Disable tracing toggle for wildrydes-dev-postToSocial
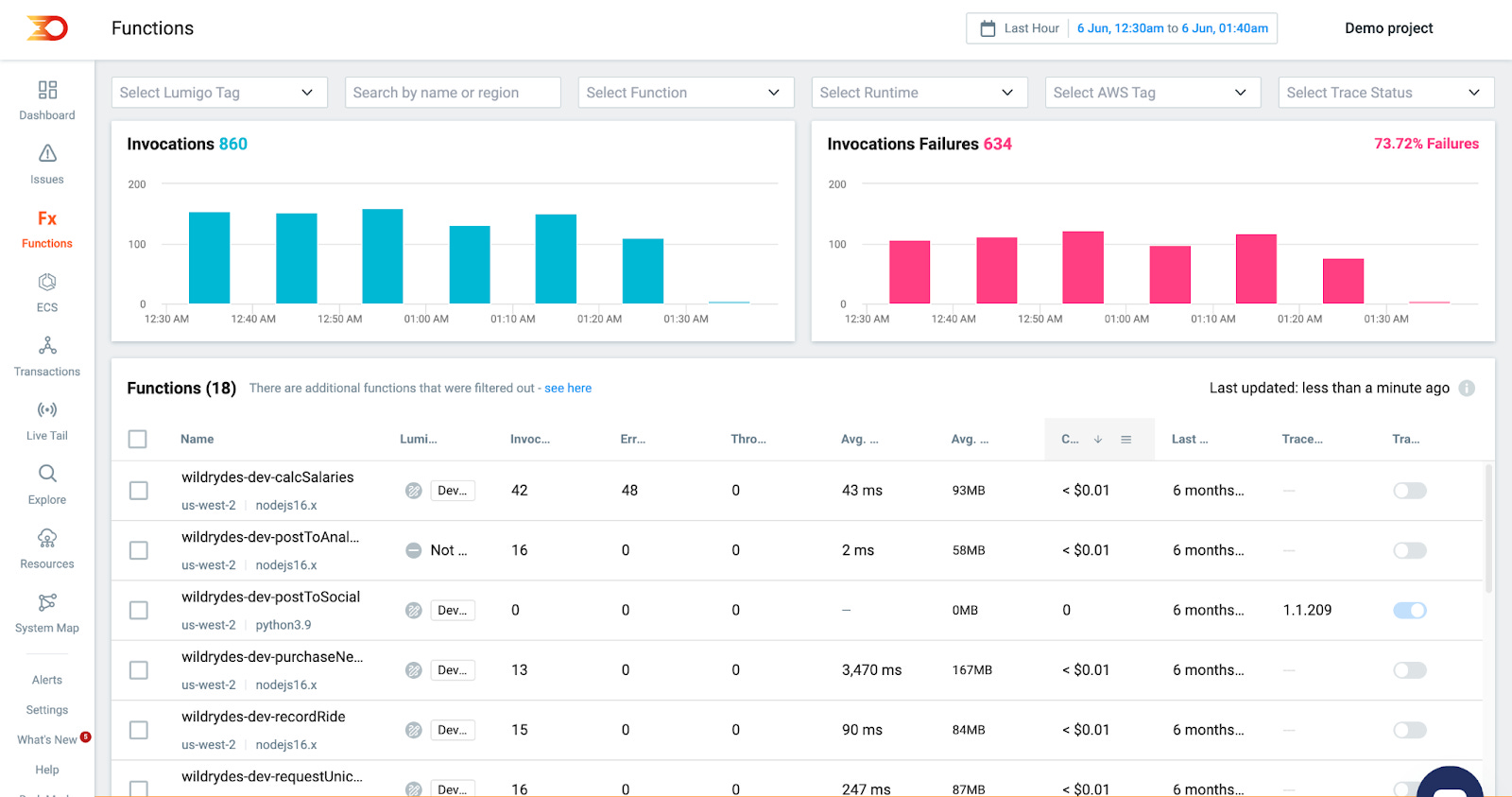The width and height of the screenshot is (1512, 797). click(x=1410, y=611)
